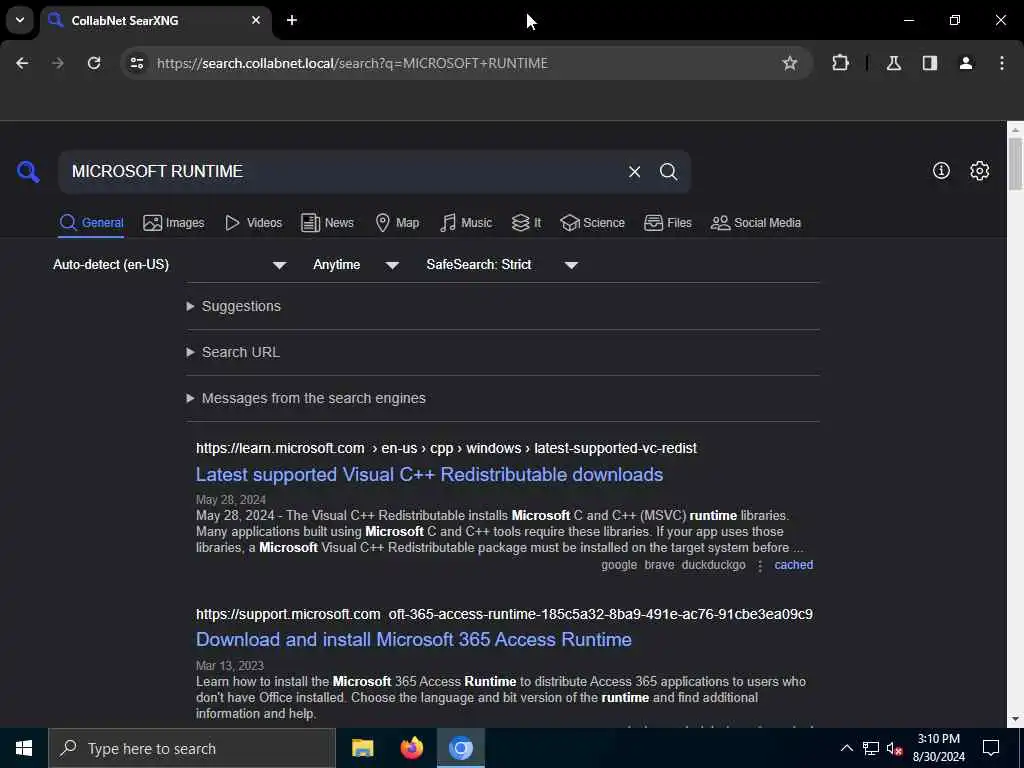This screenshot has height=768, width=1024.
Task: Open the Auto-detect (en-US) language dropdown
Action: tap(170, 264)
